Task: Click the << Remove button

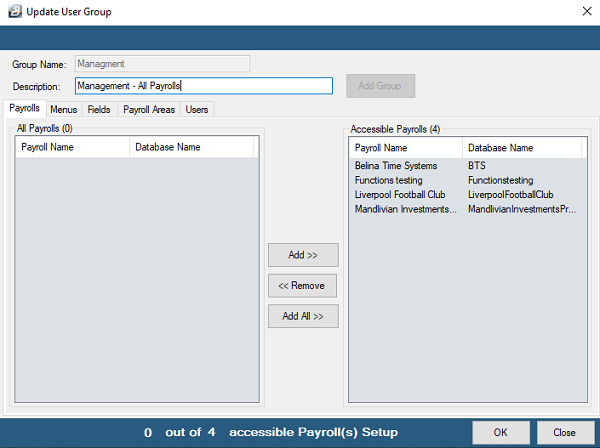Action: tap(302, 285)
